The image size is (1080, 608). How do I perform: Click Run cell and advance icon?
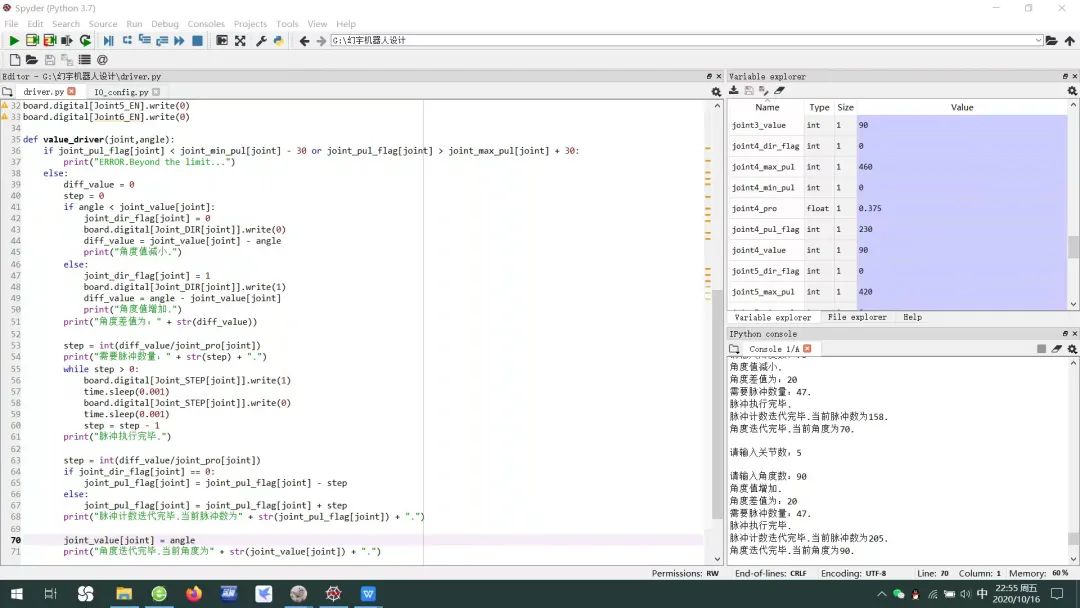coord(50,41)
